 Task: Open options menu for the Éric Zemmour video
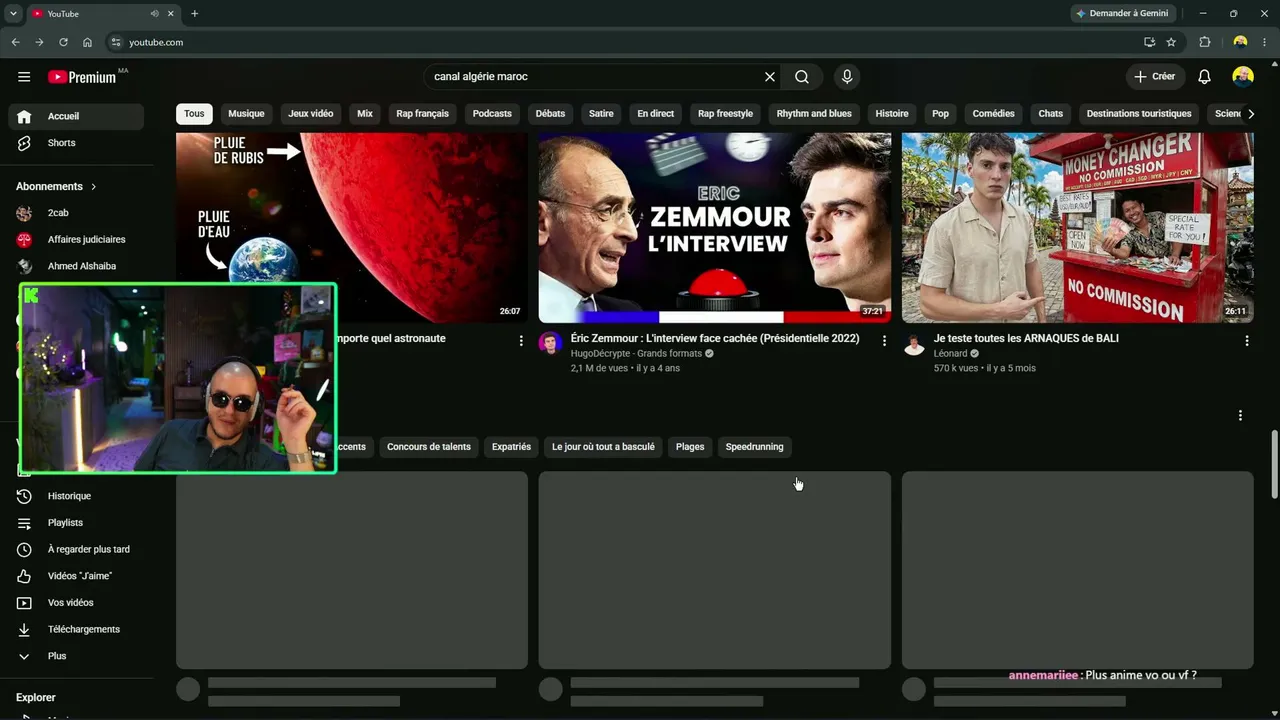pos(884,341)
